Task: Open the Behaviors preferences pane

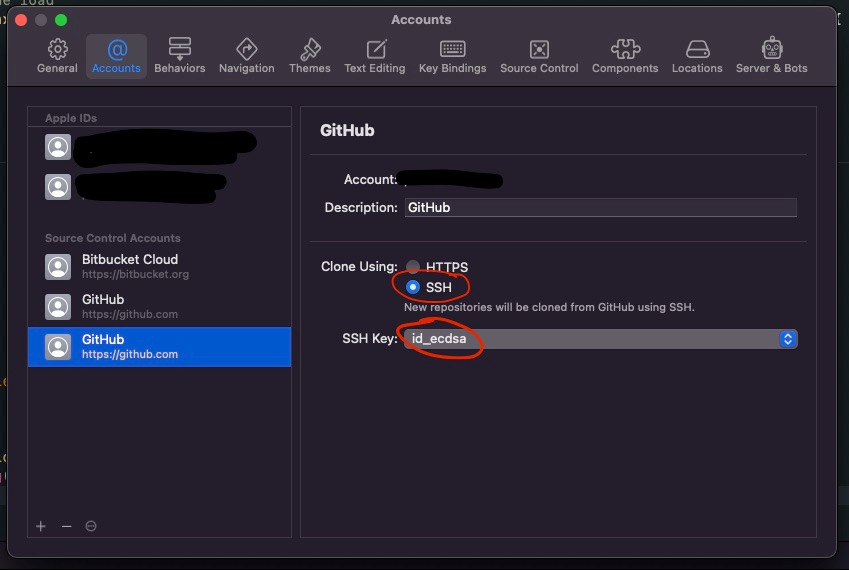Action: pyautogui.click(x=180, y=56)
